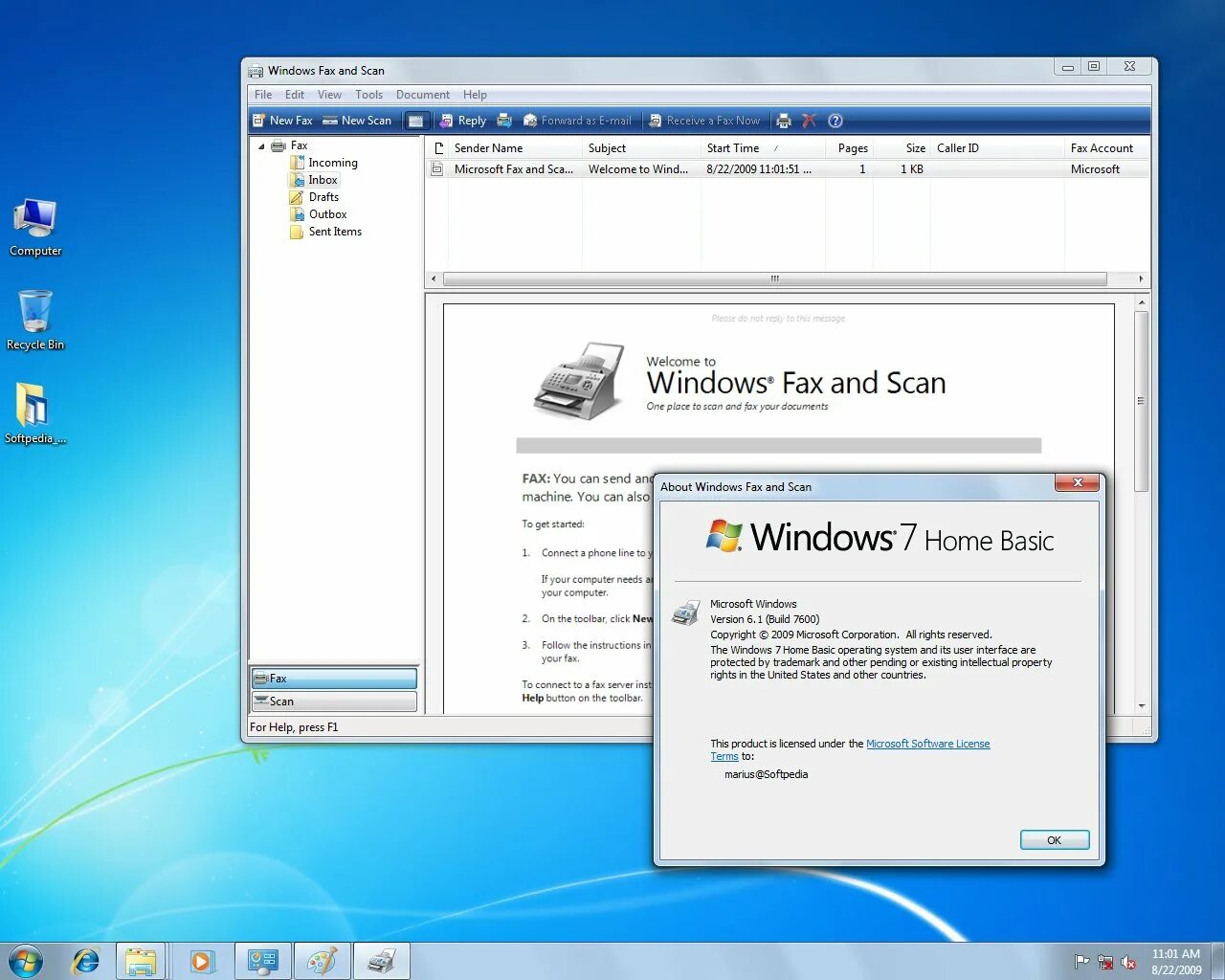Open Windows Explorer from taskbar
Image resolution: width=1225 pixels, height=980 pixels.
click(x=142, y=961)
